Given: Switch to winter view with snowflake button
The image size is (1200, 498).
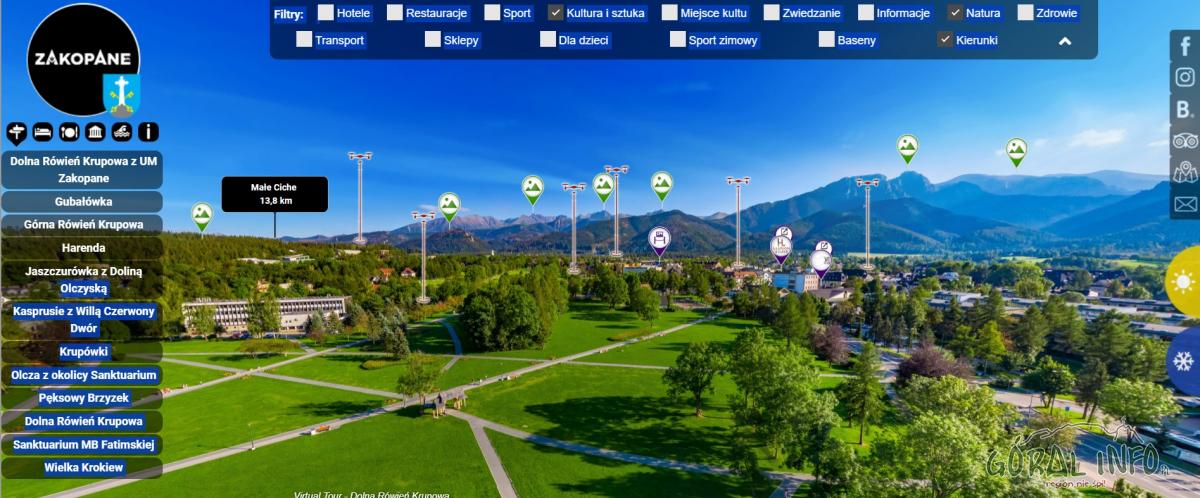Looking at the screenshot, I should pyautogui.click(x=1184, y=361).
